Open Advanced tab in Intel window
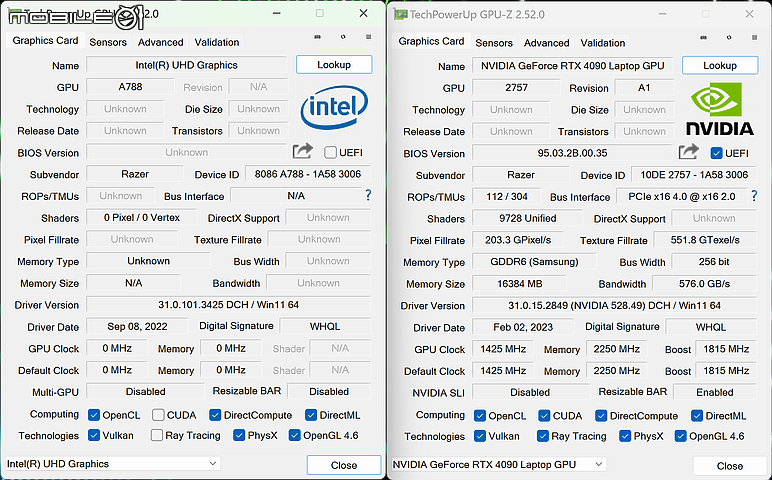This screenshot has width=772, height=480. tap(161, 42)
